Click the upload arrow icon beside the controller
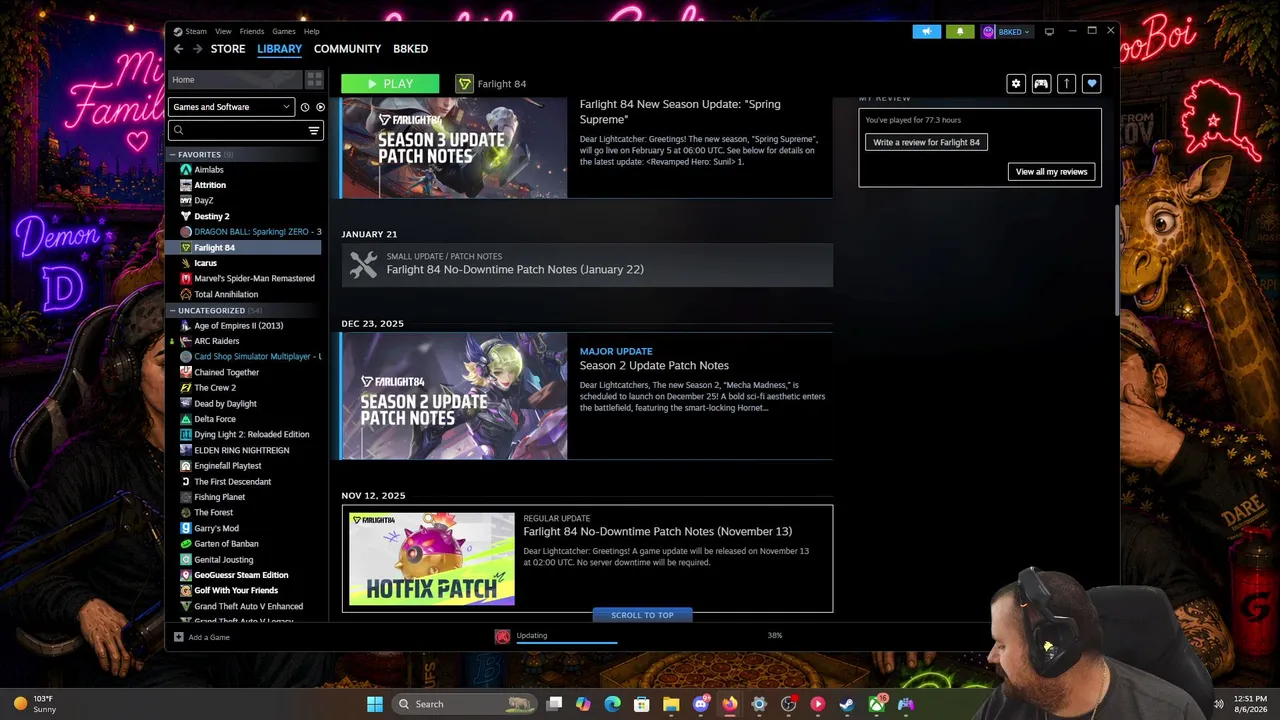 (x=1066, y=84)
